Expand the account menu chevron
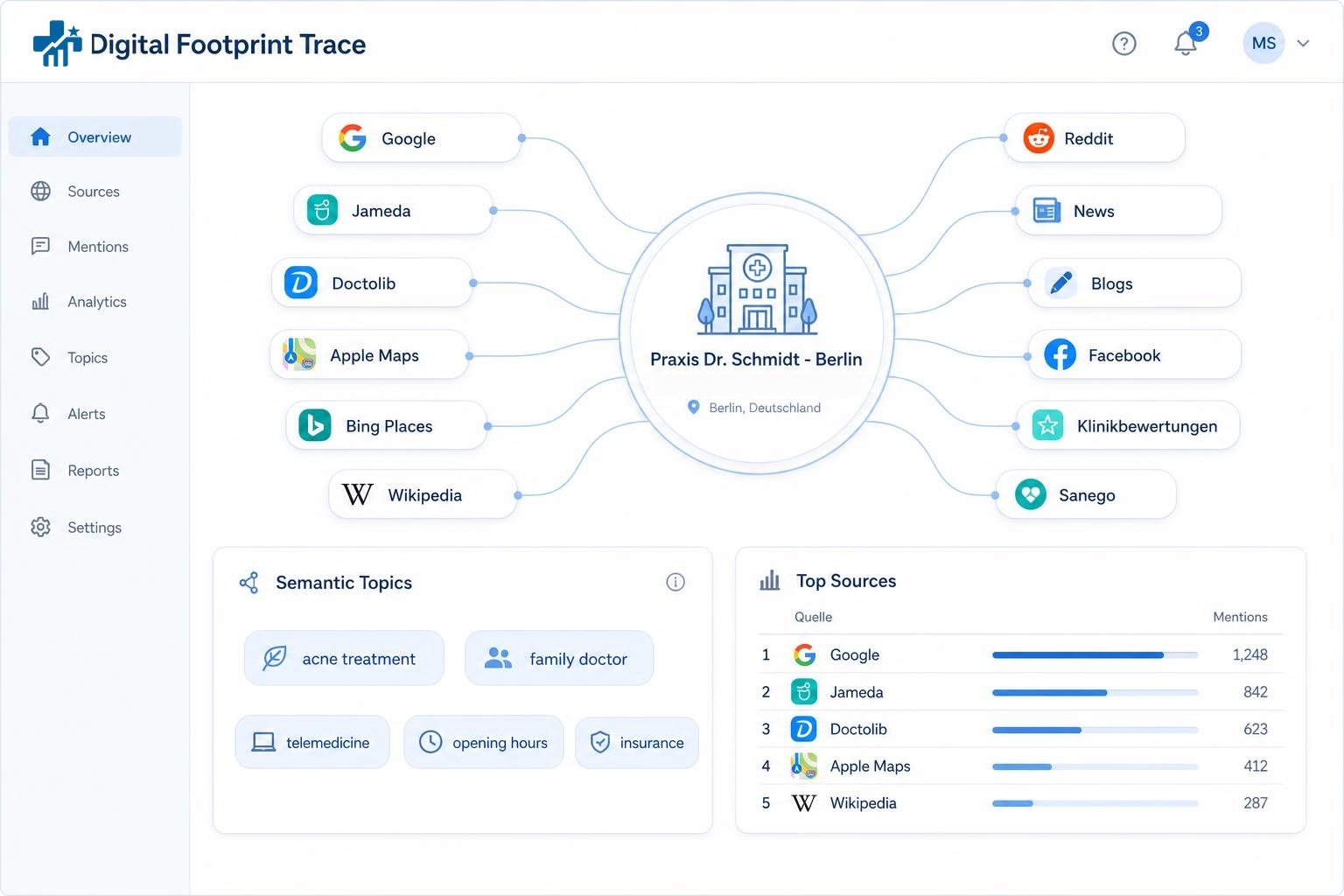This screenshot has width=1344, height=896. click(1303, 44)
